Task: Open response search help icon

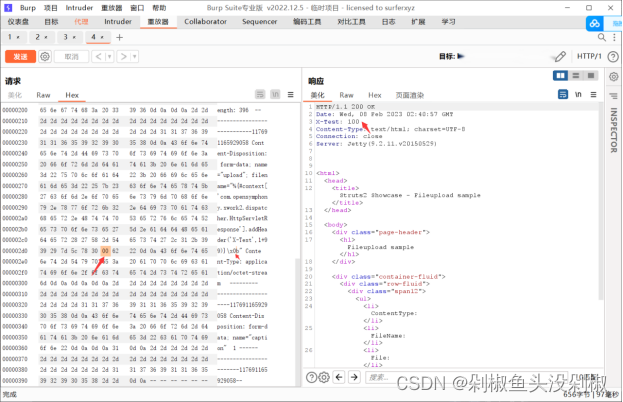Action: point(312,377)
